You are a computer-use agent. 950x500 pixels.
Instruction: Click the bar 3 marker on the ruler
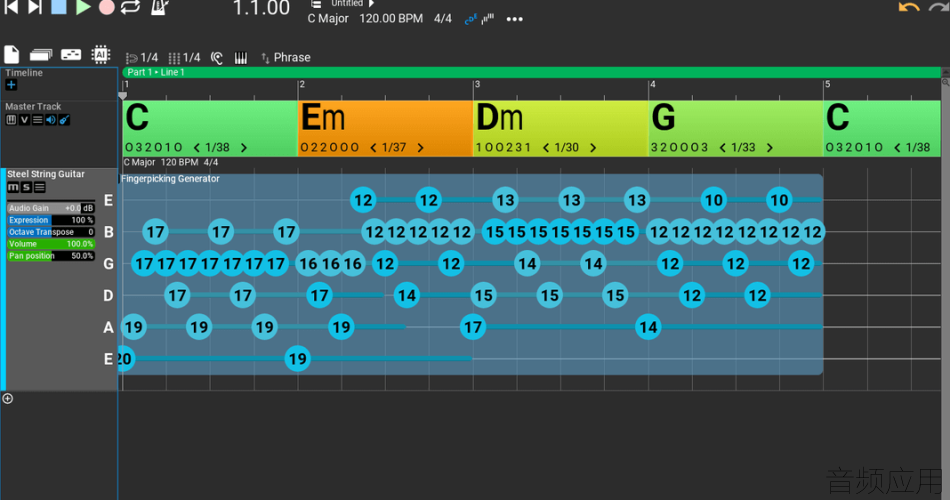[x=477, y=84]
